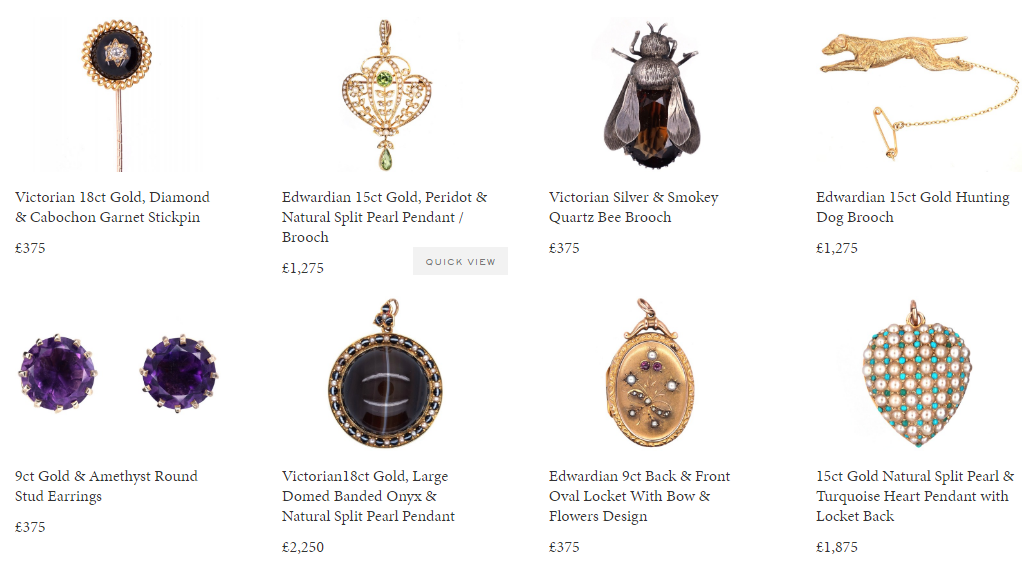Click the £1,275 hunting dog brooch price
Viewport: 1035px width, 574px height.
[837, 248]
